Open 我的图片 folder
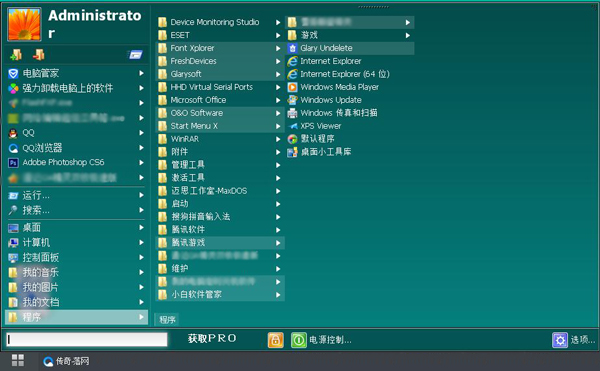 77,287
